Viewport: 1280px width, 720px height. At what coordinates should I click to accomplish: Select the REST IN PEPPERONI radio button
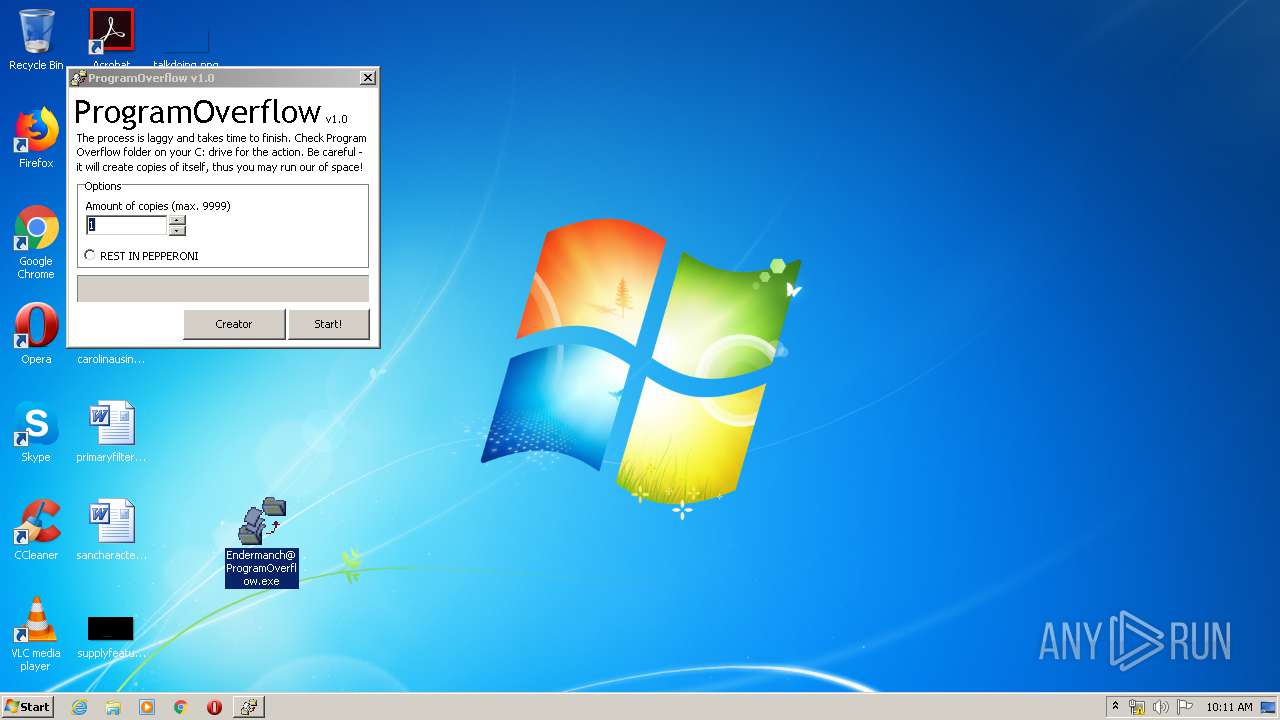pos(90,256)
